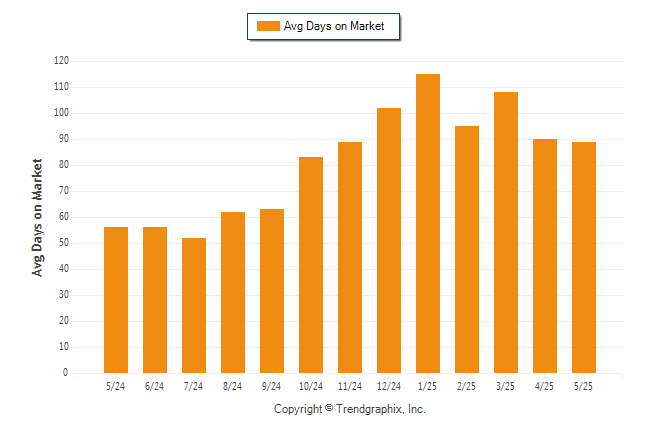Select the 2/25 bar
646x434 pixels.
pyautogui.click(x=467, y=250)
